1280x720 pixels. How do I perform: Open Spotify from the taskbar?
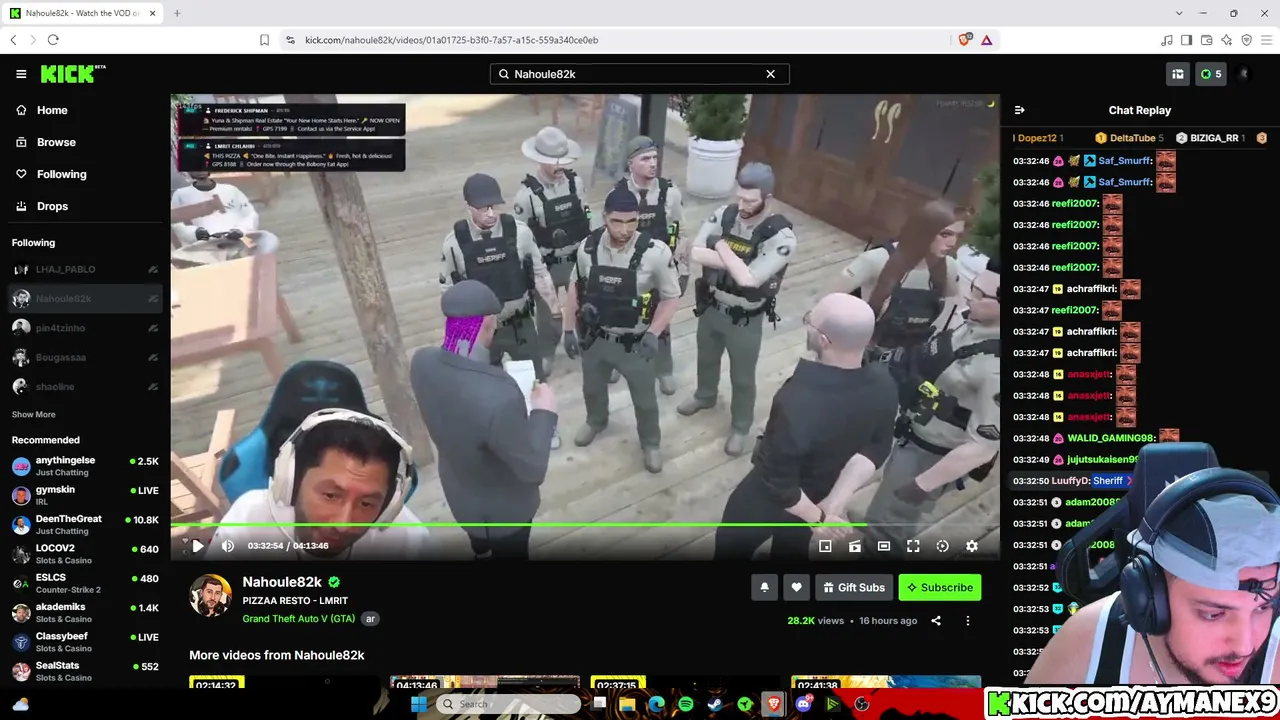tap(686, 704)
